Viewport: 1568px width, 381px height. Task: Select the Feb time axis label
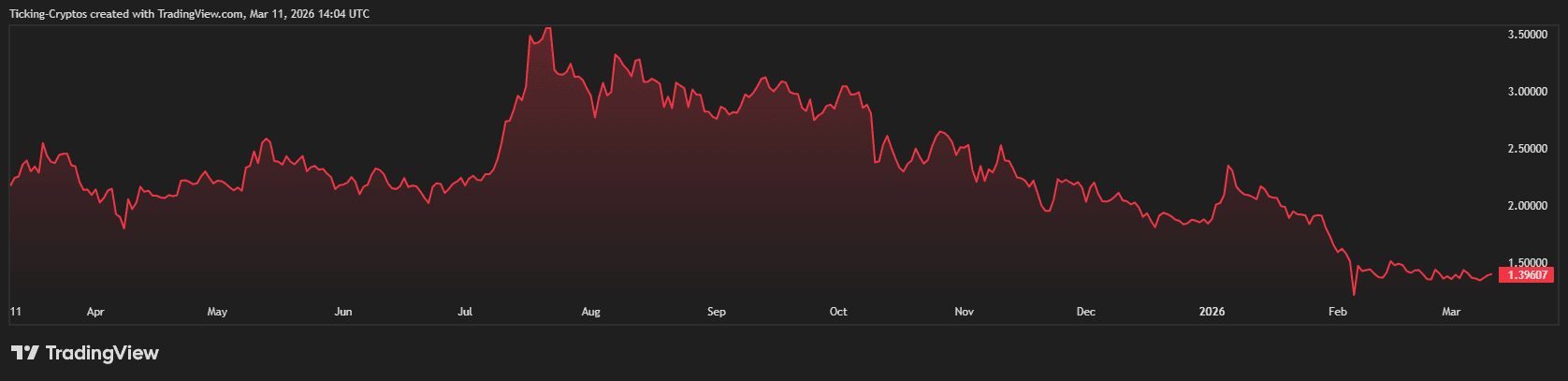coord(1338,312)
